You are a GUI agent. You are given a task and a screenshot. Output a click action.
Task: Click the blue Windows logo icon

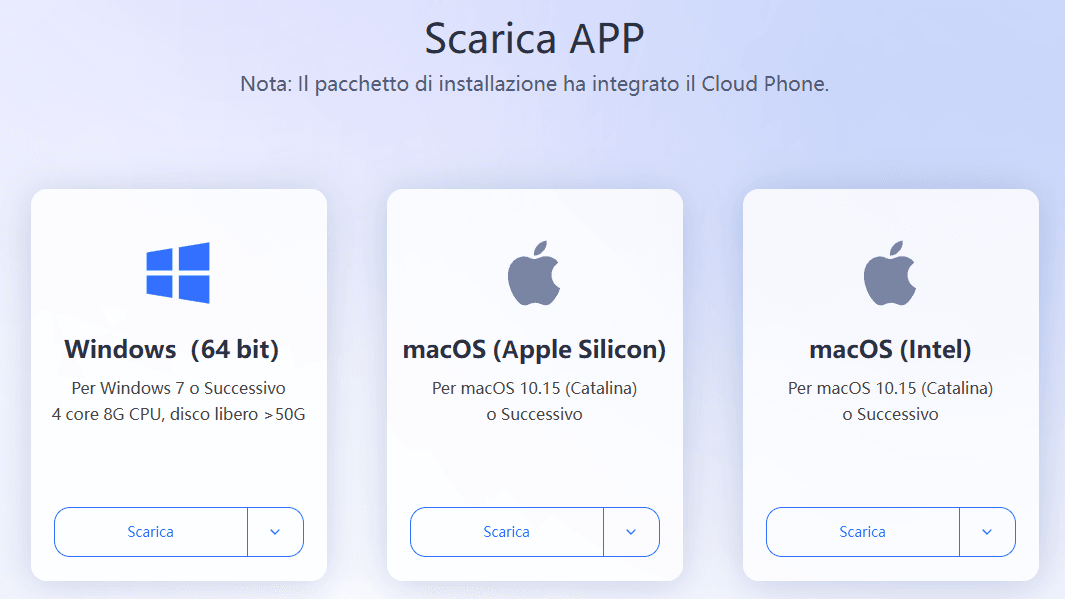point(178,272)
